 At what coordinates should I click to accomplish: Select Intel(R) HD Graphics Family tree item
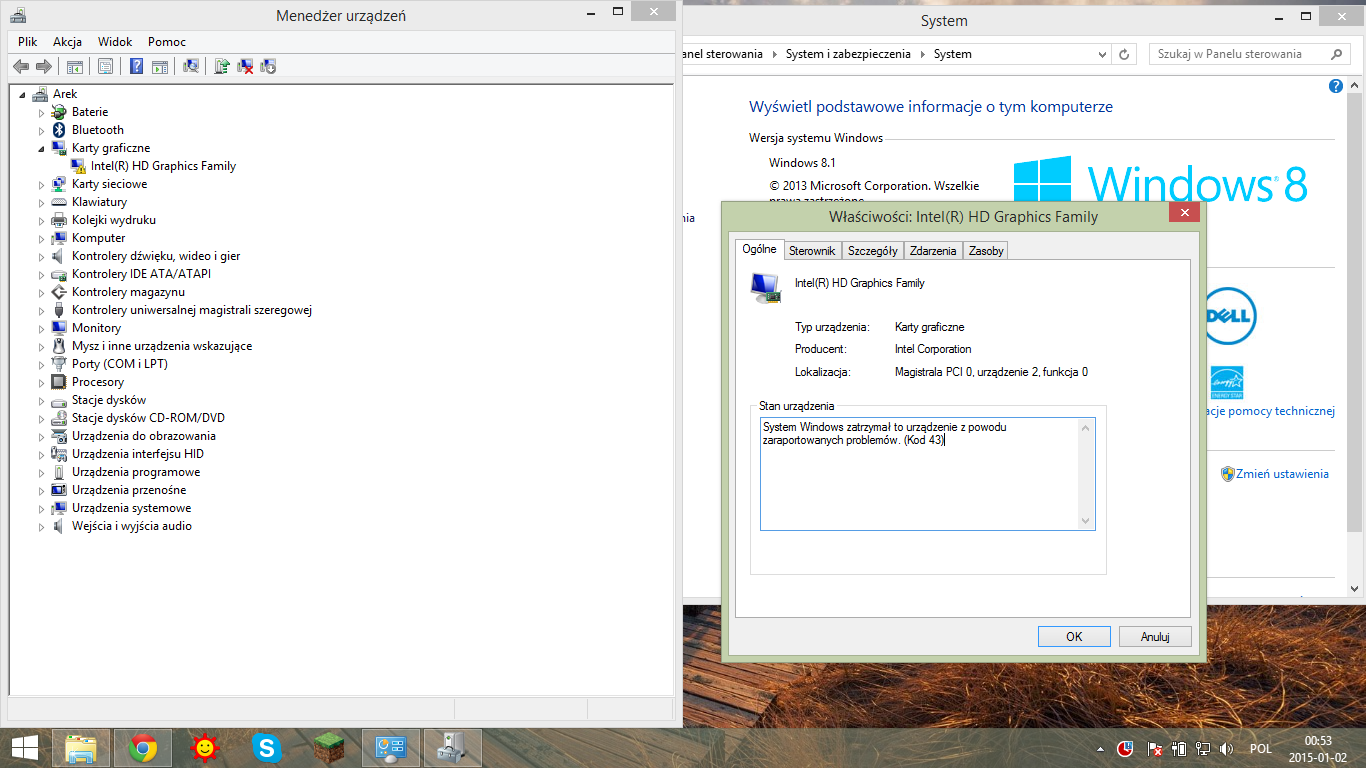pos(163,166)
